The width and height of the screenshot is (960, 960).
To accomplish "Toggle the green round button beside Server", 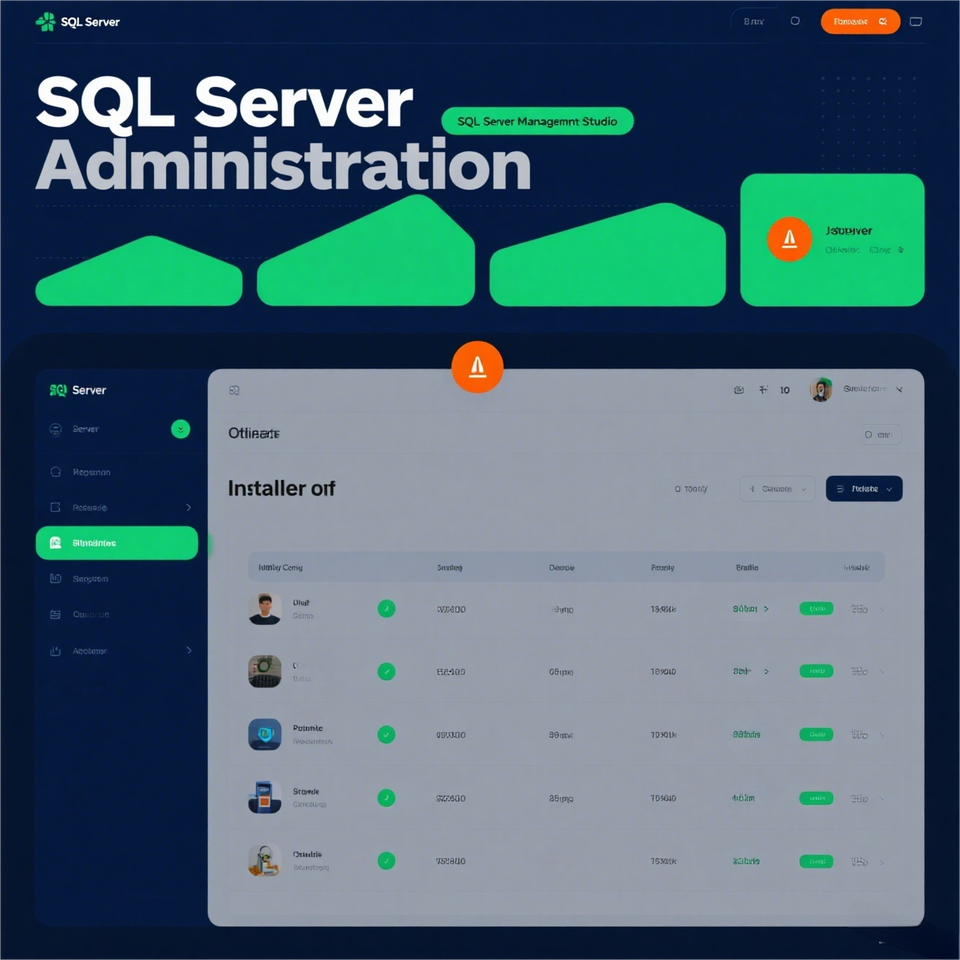I will pos(180,429).
